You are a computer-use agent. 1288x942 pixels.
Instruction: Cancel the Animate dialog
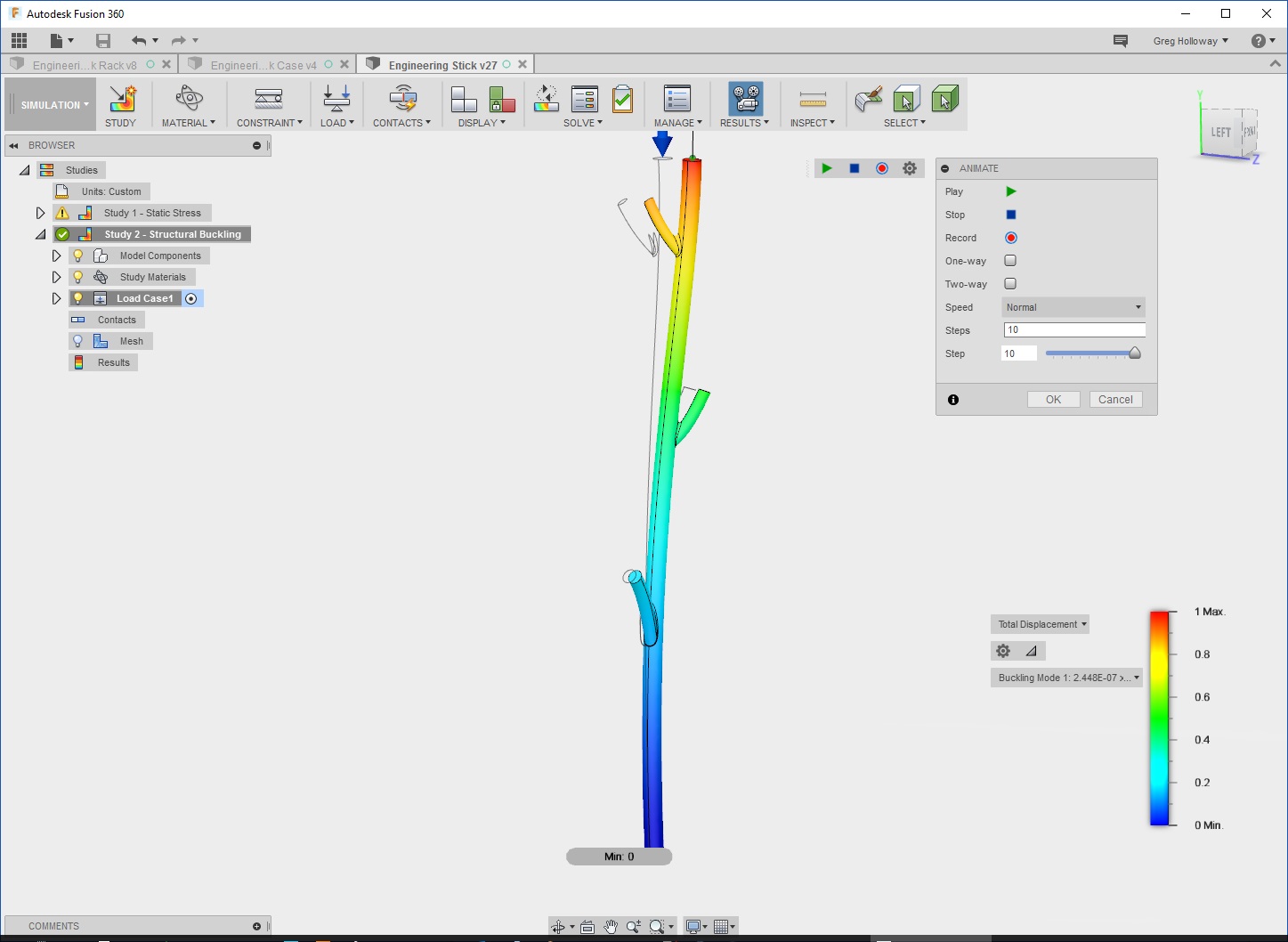(1115, 399)
